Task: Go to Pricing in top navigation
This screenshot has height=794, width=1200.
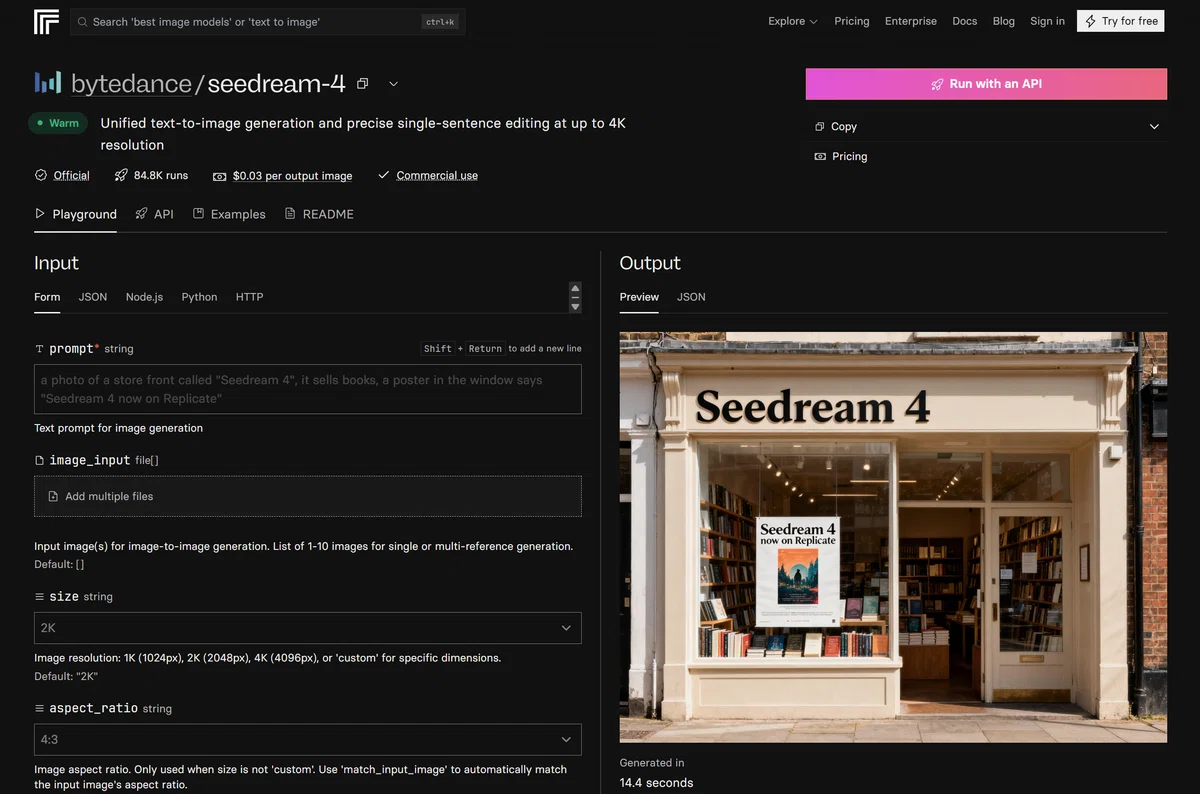Action: pyautogui.click(x=852, y=21)
